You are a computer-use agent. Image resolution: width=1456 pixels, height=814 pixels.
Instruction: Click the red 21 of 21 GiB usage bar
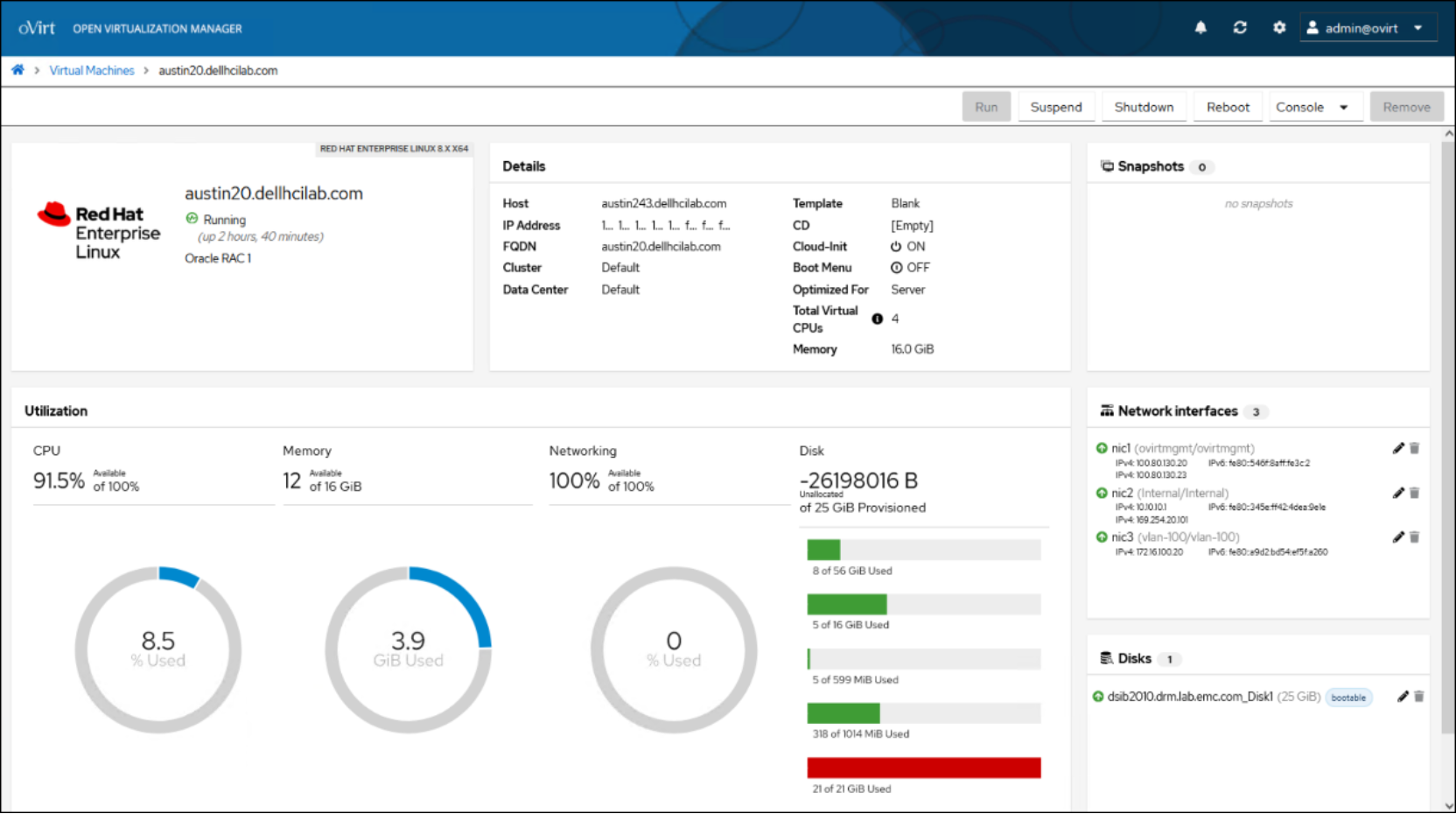924,768
